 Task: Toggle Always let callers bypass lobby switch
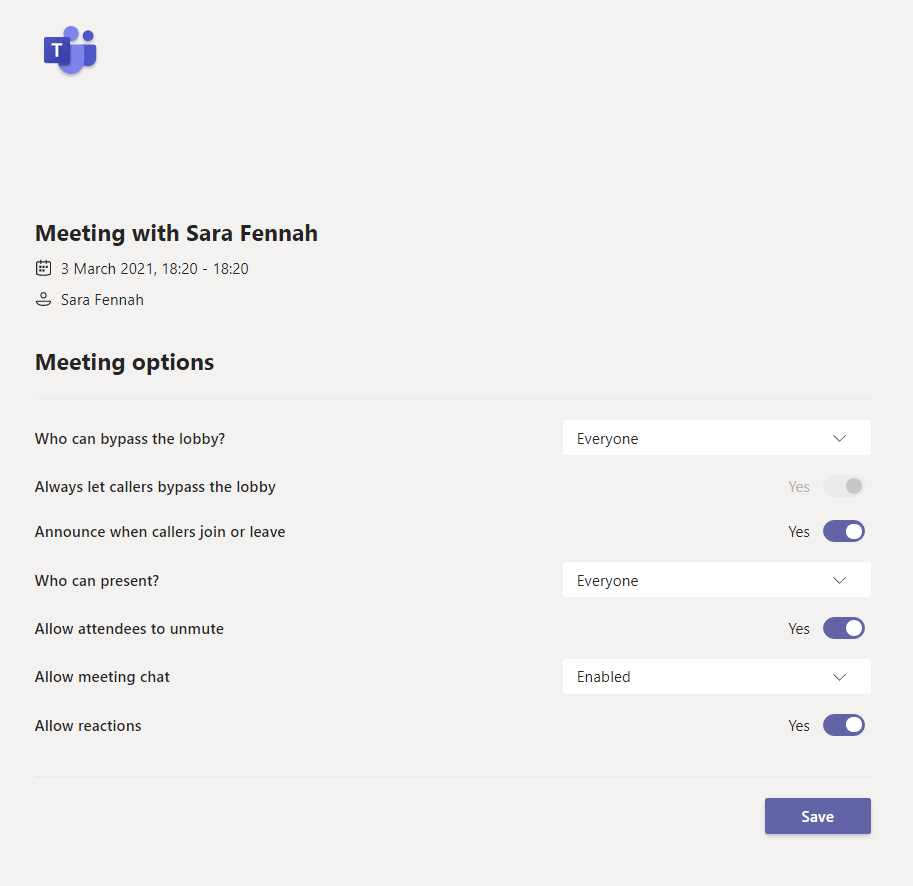[843, 486]
